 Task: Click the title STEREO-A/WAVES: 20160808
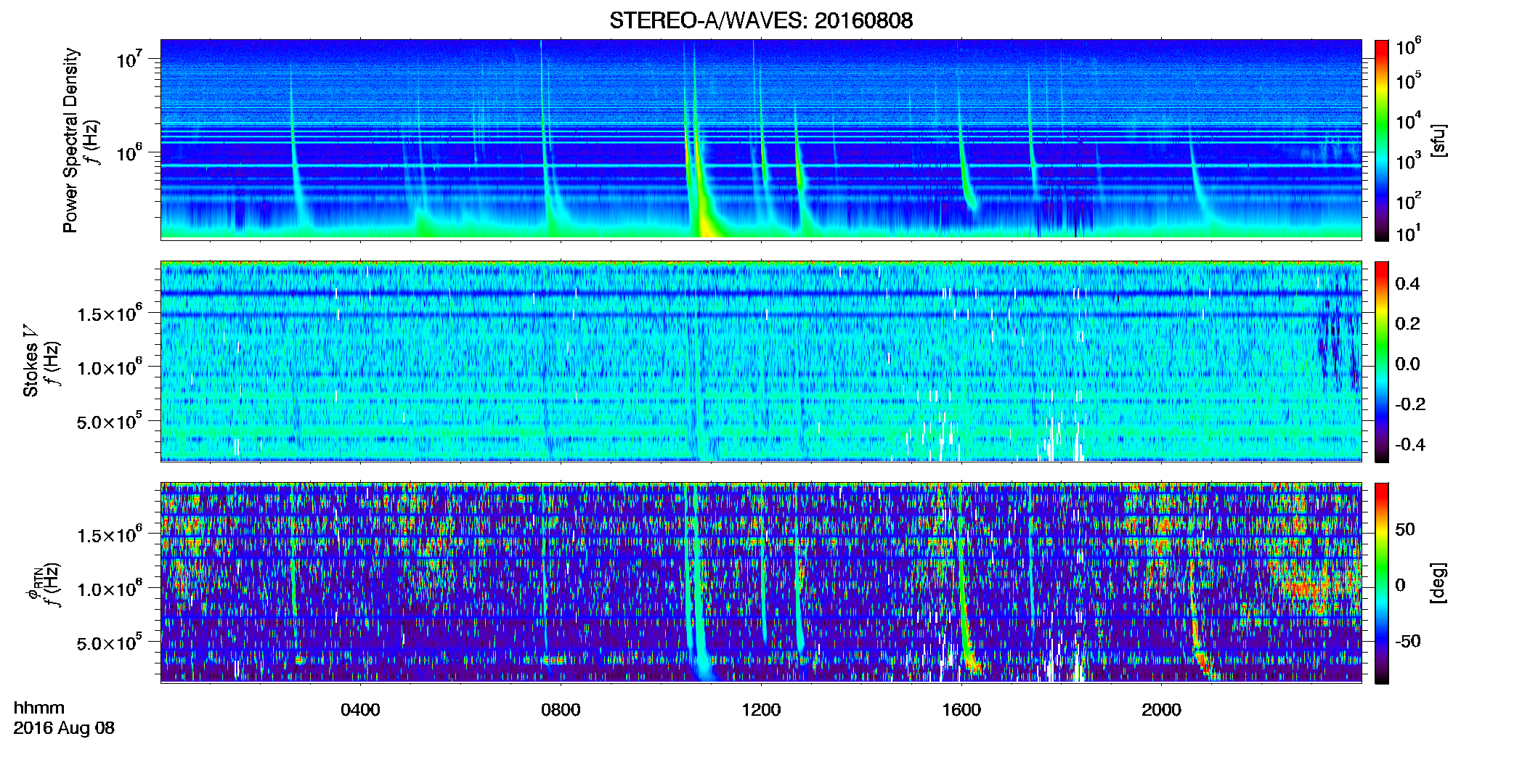760,20
